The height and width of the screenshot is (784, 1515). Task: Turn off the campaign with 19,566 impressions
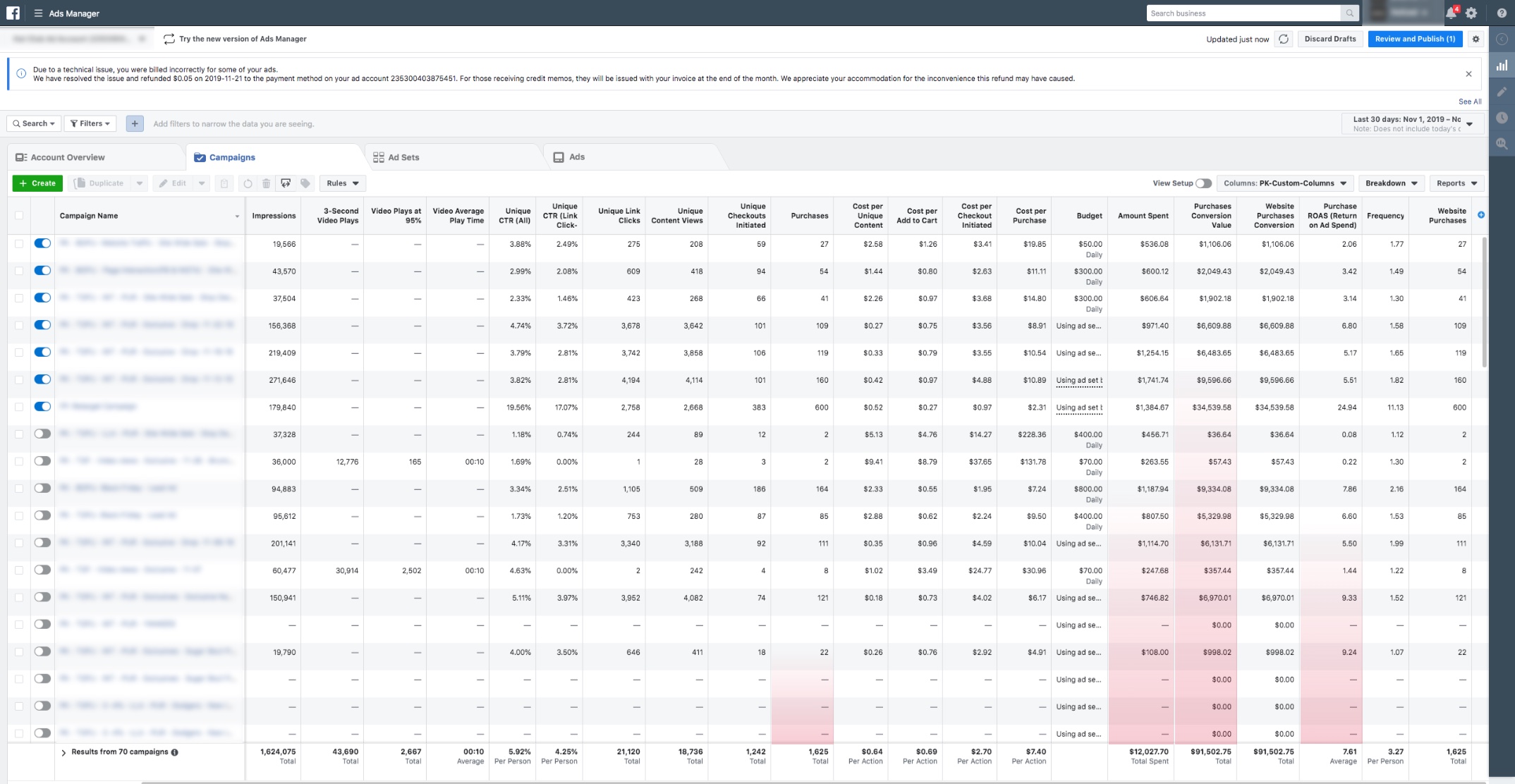[x=42, y=243]
